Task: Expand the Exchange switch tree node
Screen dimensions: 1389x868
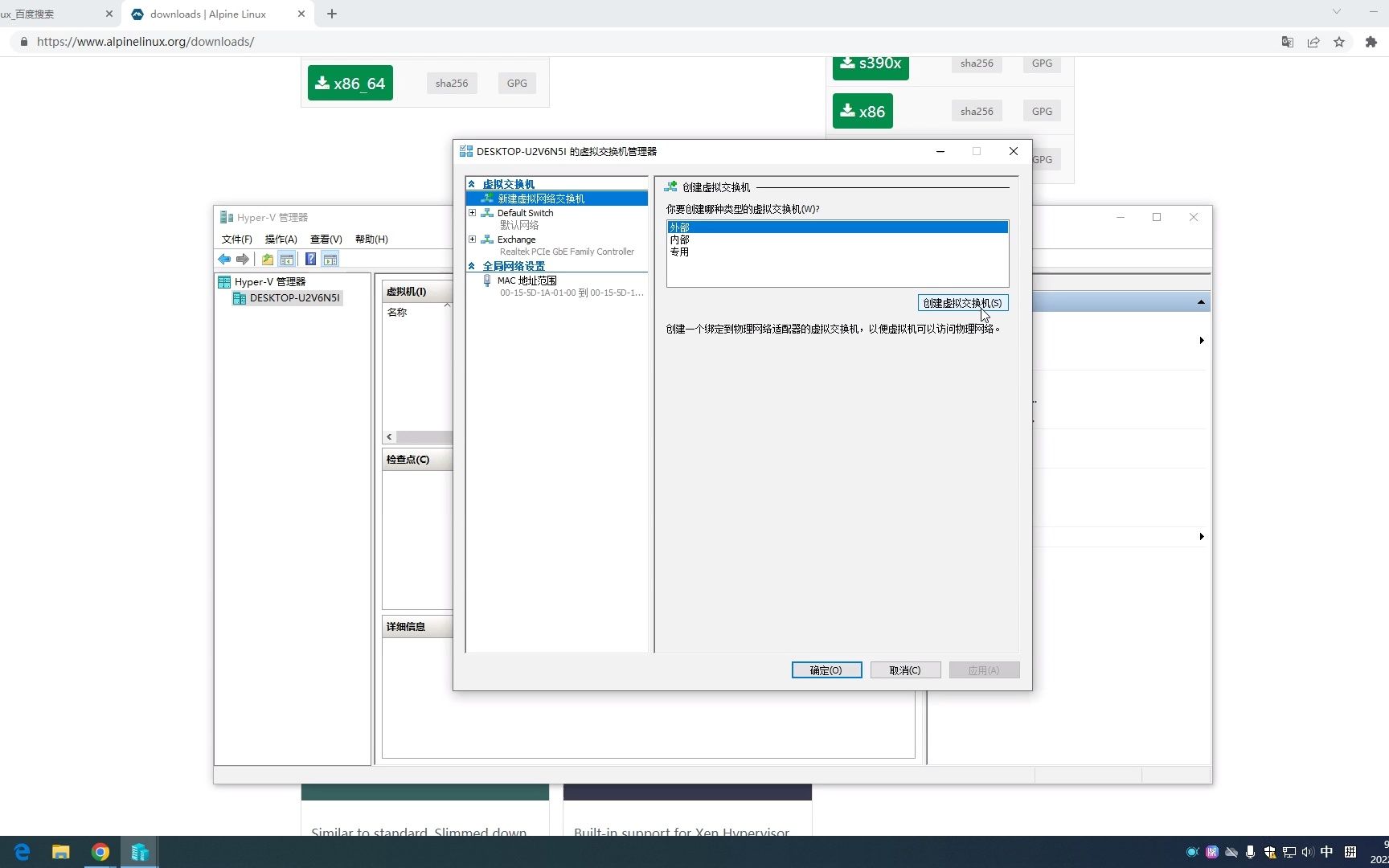Action: coord(473,240)
